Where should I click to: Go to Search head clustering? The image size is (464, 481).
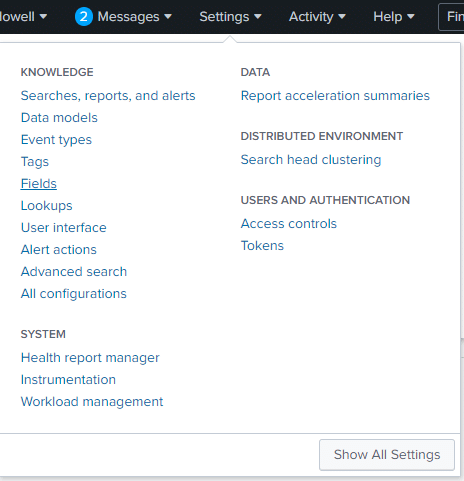pos(311,160)
